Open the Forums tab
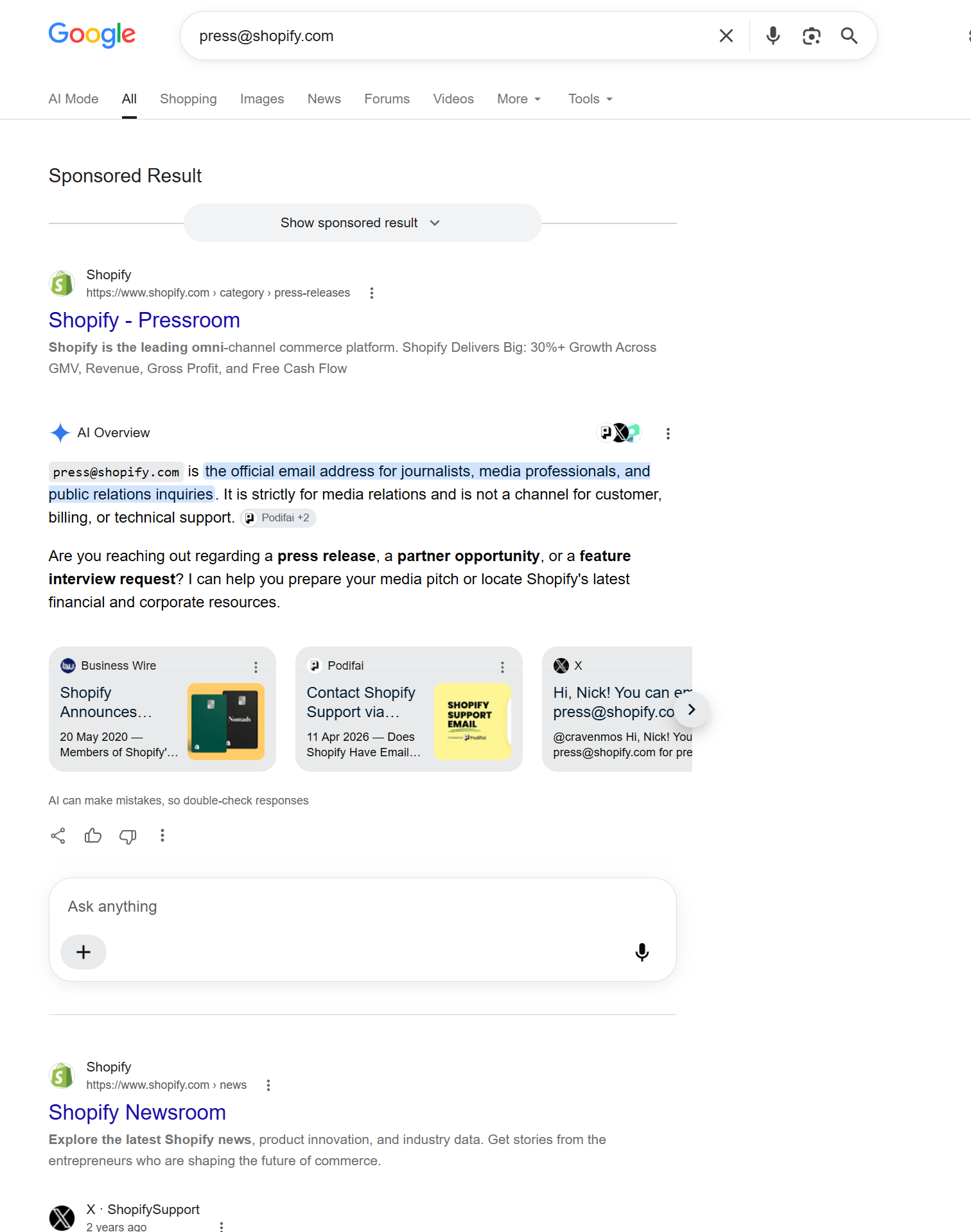Viewport: 971px width, 1232px height. 387,99
